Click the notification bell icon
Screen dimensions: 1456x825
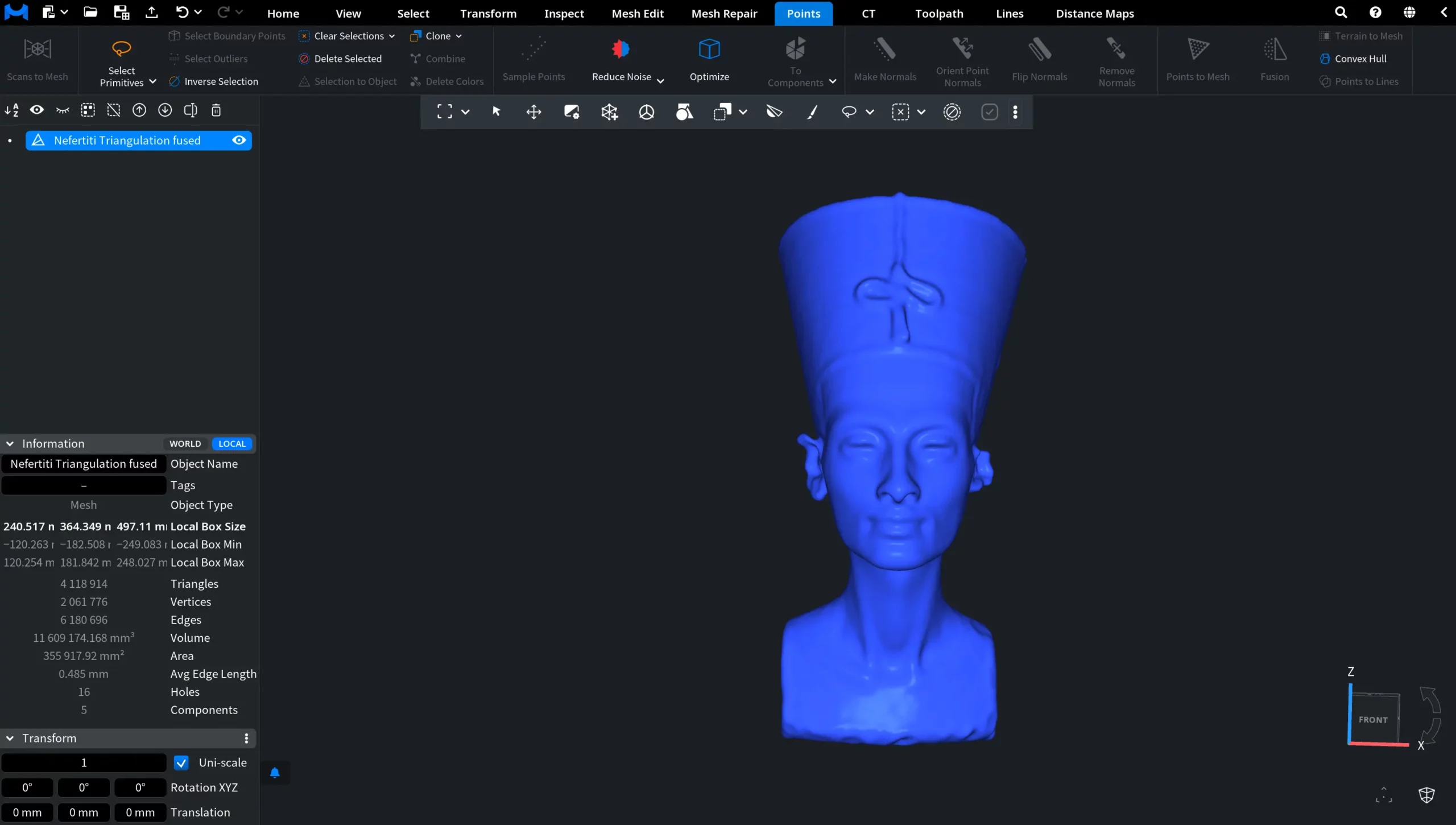pyautogui.click(x=275, y=773)
